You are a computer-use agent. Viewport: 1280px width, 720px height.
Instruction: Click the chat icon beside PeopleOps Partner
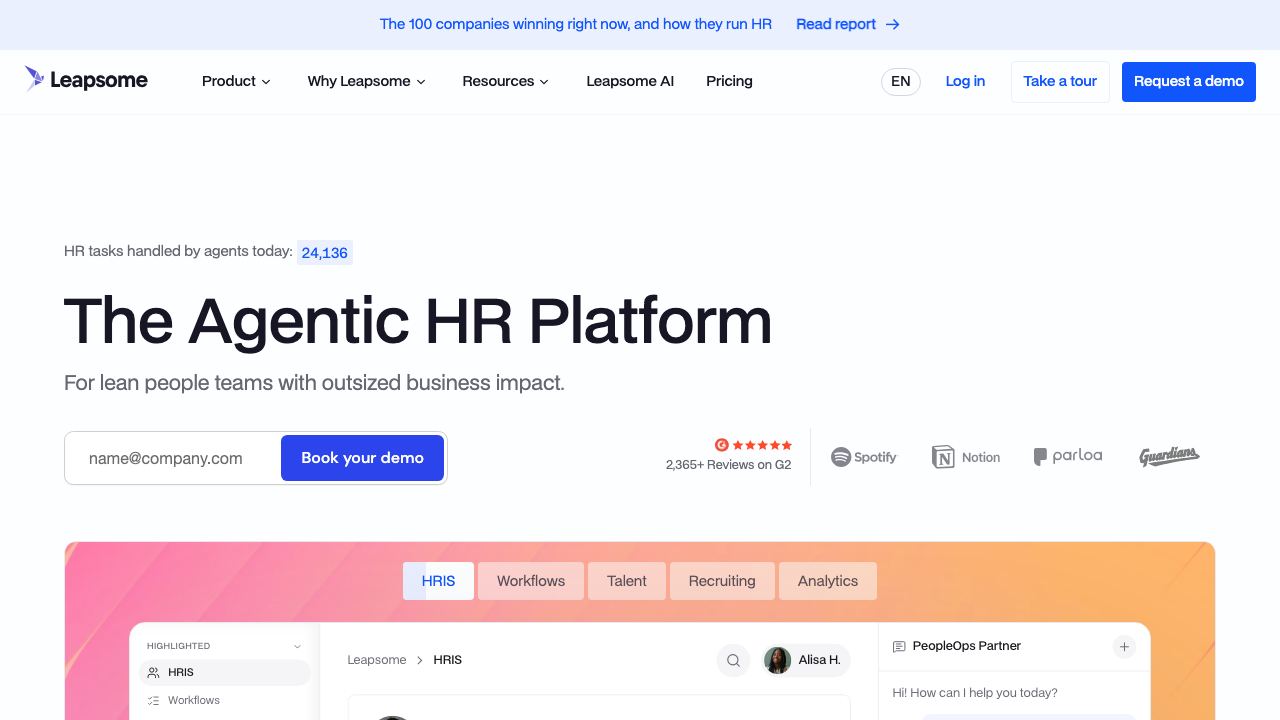[x=899, y=647]
